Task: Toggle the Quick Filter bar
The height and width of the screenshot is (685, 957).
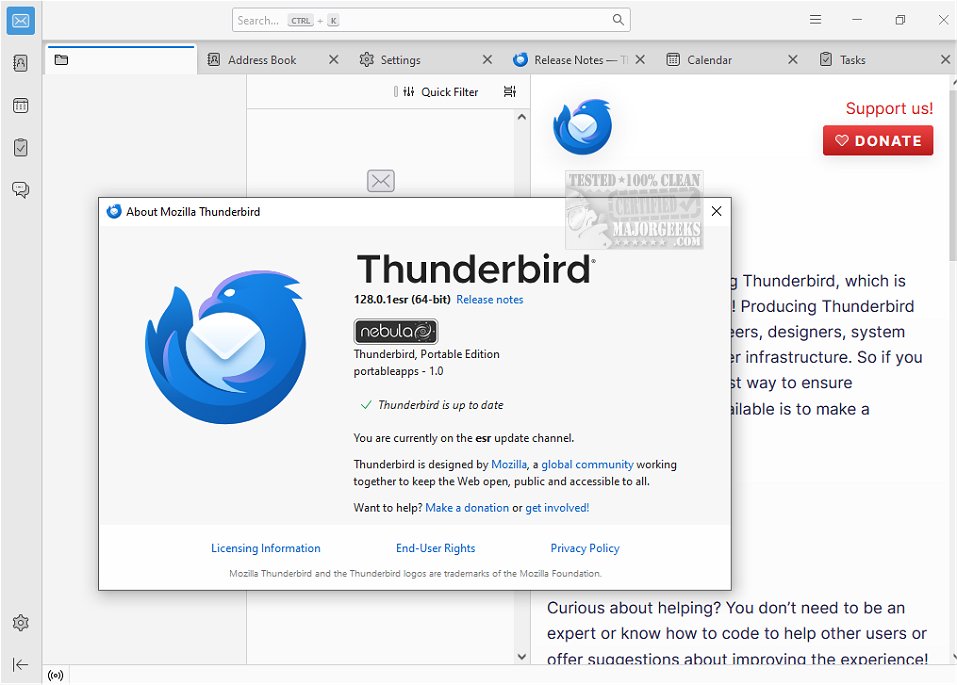Action: pyautogui.click(x=441, y=92)
